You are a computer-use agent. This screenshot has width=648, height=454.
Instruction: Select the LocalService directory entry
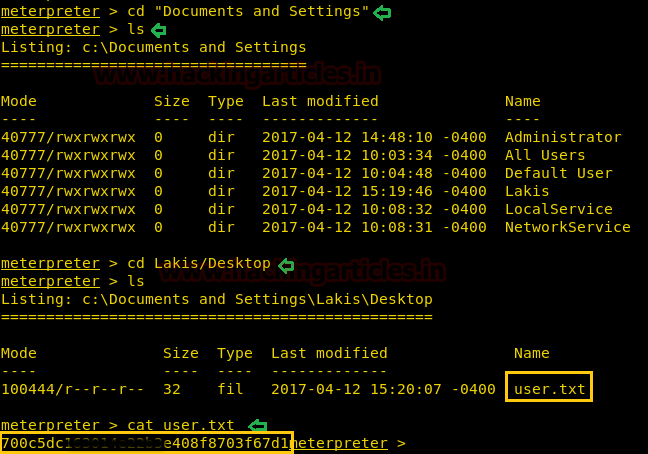558,209
